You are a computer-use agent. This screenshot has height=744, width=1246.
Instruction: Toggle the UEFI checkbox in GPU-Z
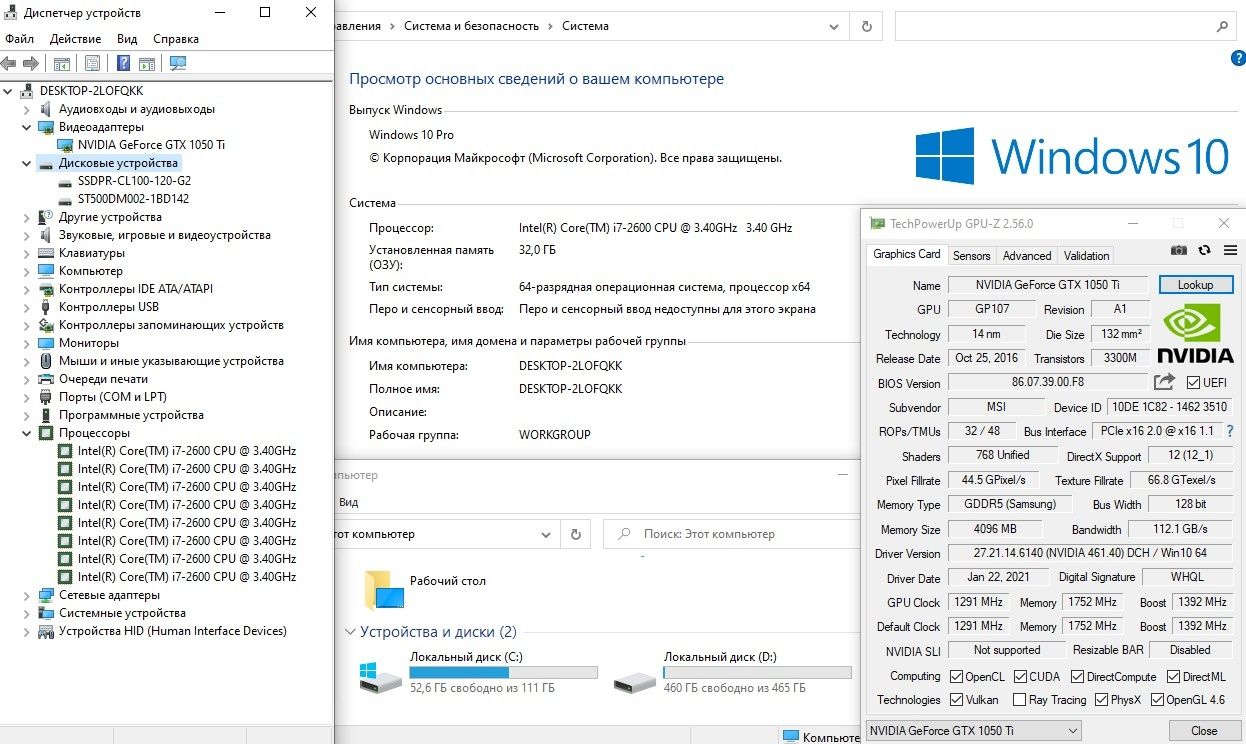click(x=1193, y=382)
